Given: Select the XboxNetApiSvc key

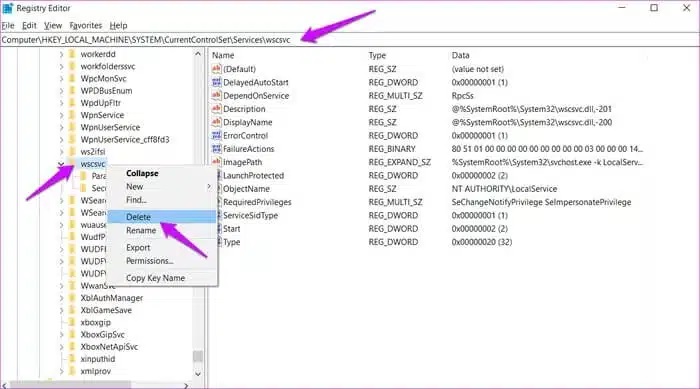Looking at the screenshot, I should coord(109,347).
